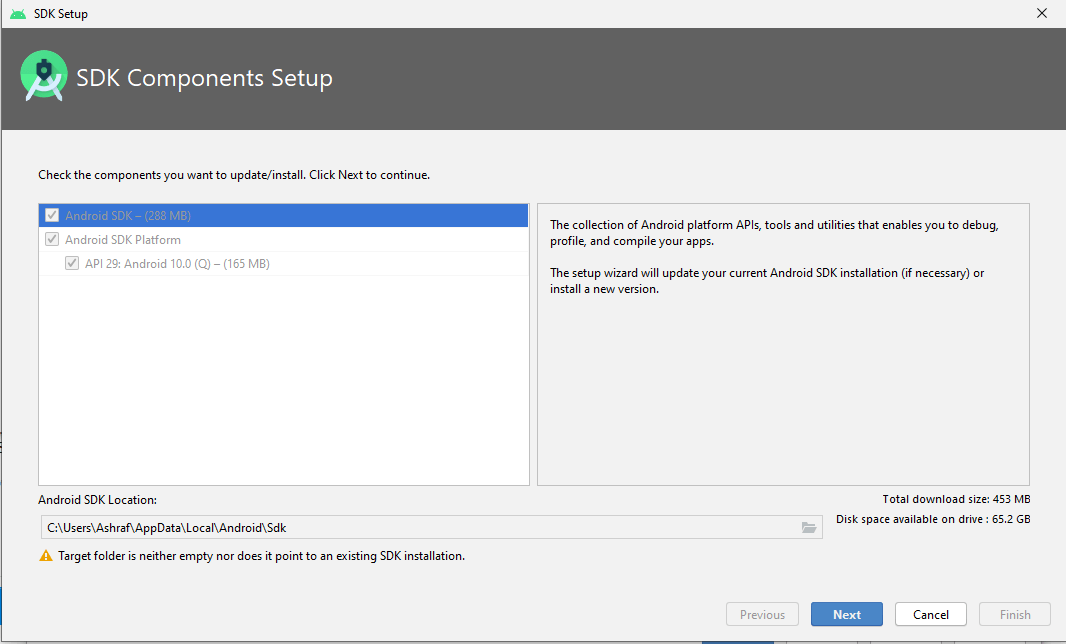Select the Android SDK Platform row label
This screenshot has width=1066, height=644.
click(123, 240)
